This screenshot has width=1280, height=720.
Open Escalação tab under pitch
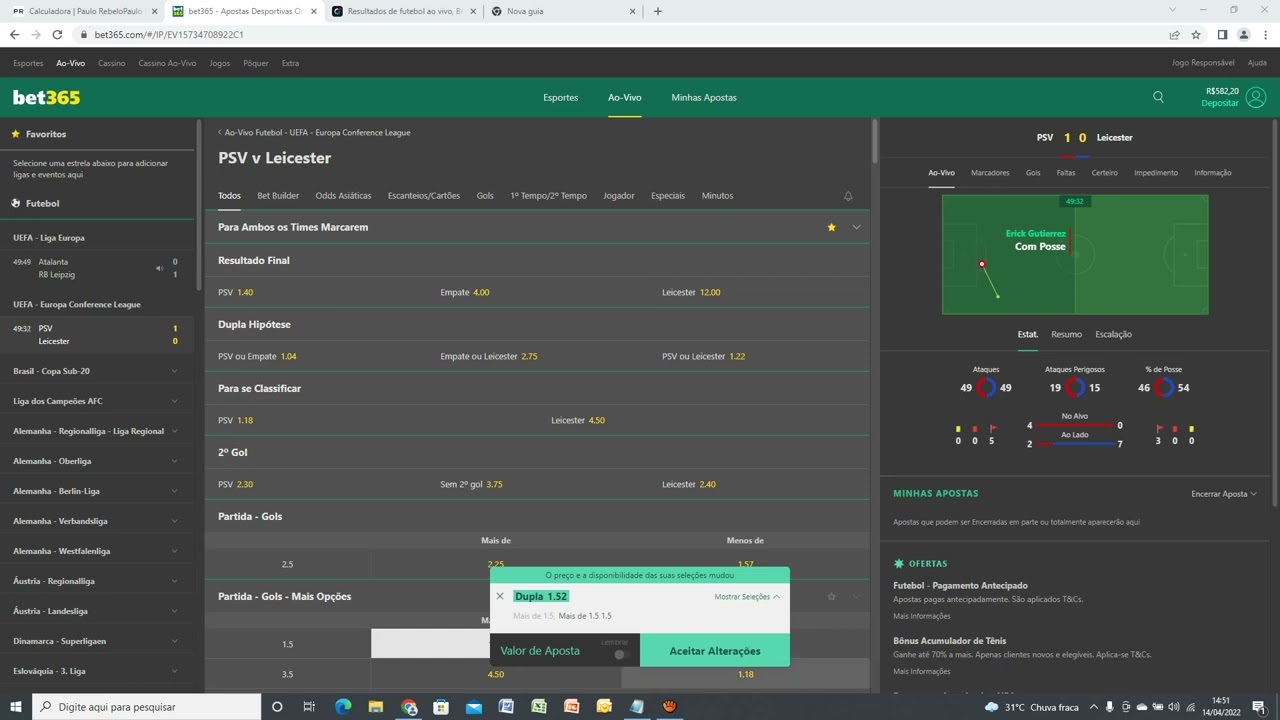pyautogui.click(x=1113, y=334)
